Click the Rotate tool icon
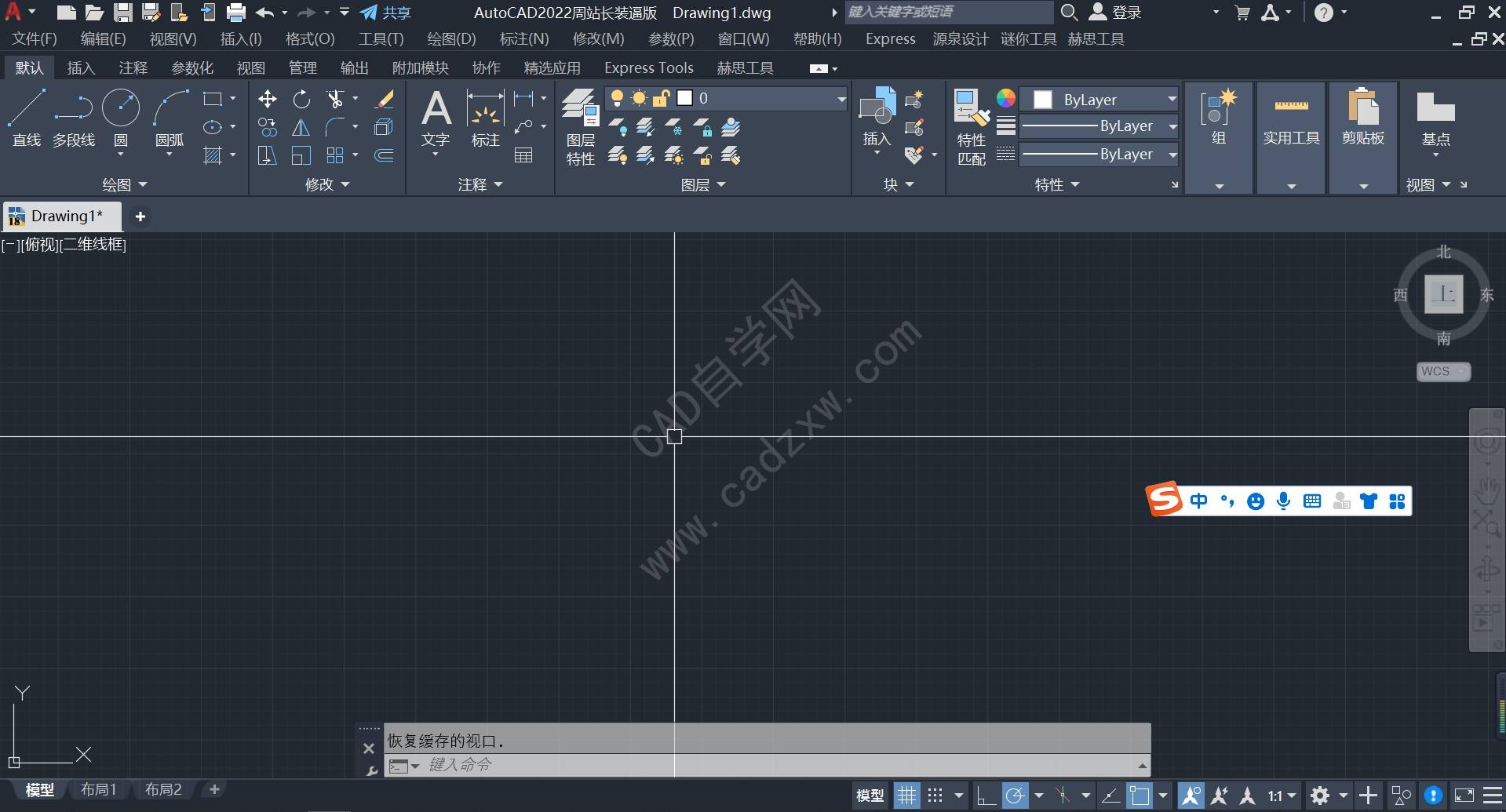This screenshot has height=812, width=1506. tap(301, 99)
